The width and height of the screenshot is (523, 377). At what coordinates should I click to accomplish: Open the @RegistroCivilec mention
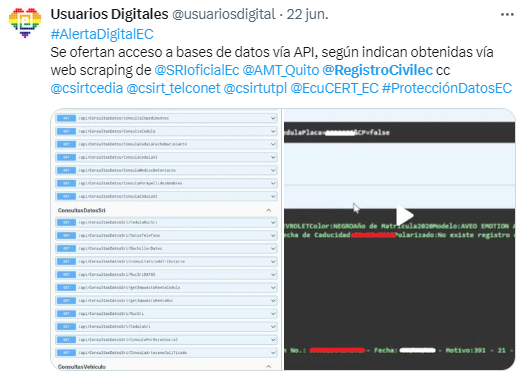click(x=378, y=70)
